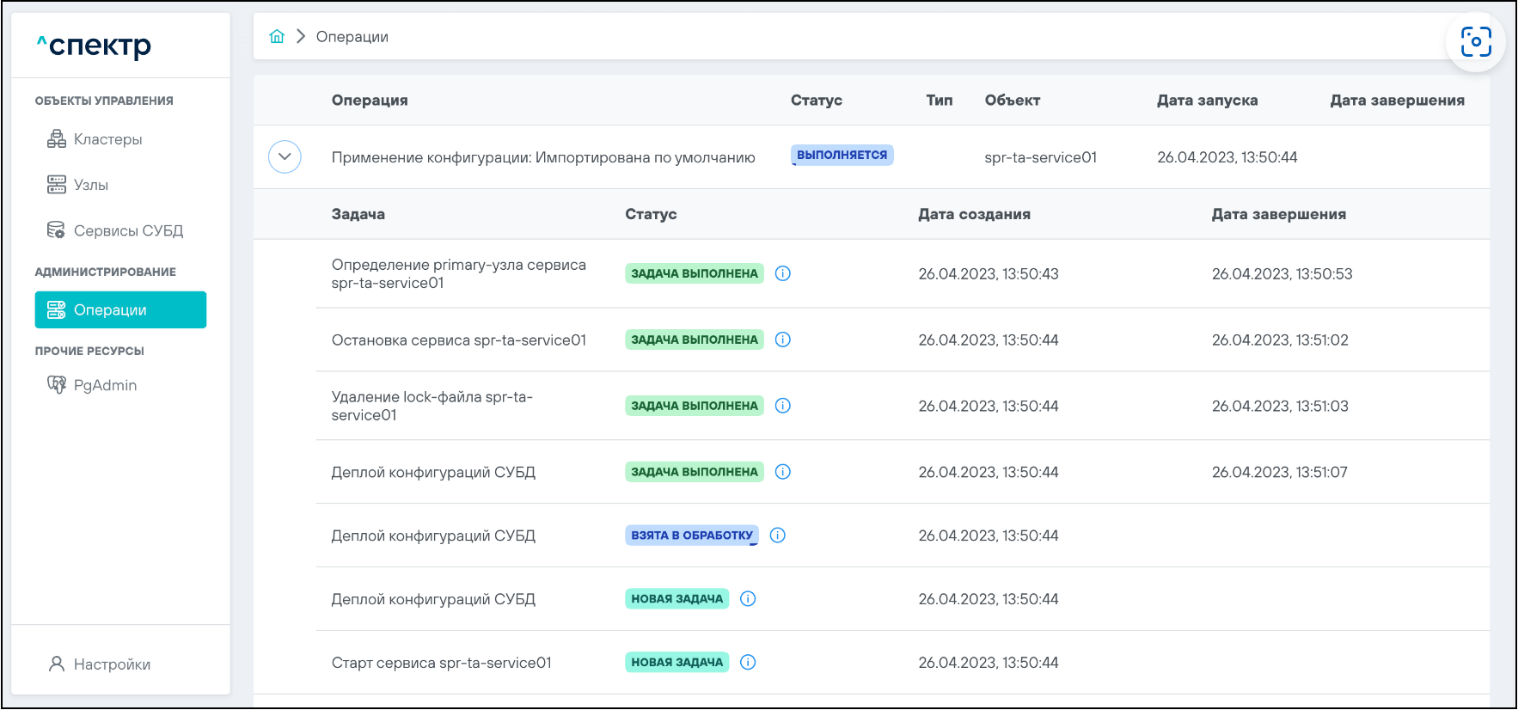This screenshot has height=710, width=1518.
Task: Click the spr-ta-service01 object cell
Action: click(x=1040, y=157)
